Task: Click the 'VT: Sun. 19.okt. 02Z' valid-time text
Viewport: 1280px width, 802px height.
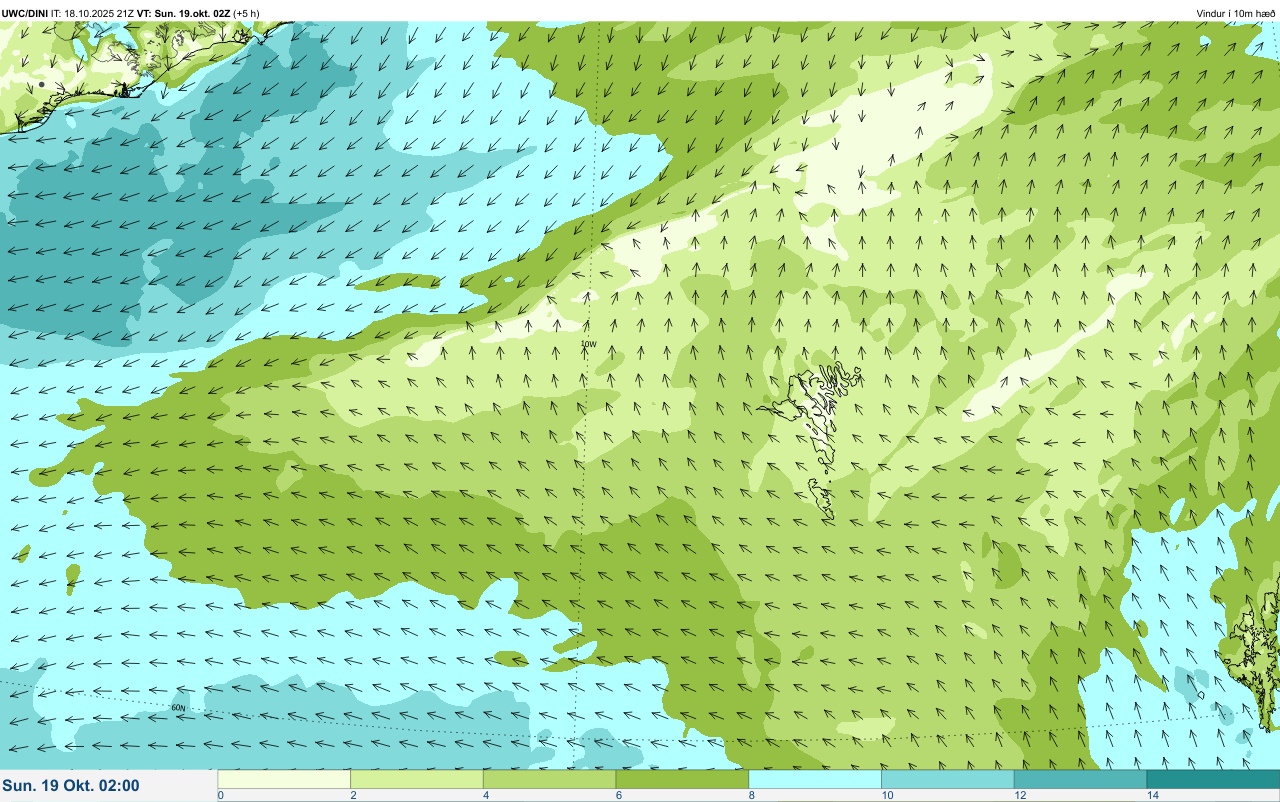Action: pyautogui.click(x=183, y=13)
